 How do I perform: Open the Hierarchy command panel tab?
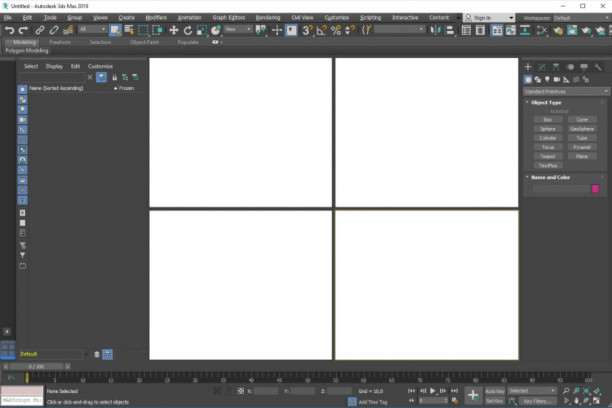(556, 67)
